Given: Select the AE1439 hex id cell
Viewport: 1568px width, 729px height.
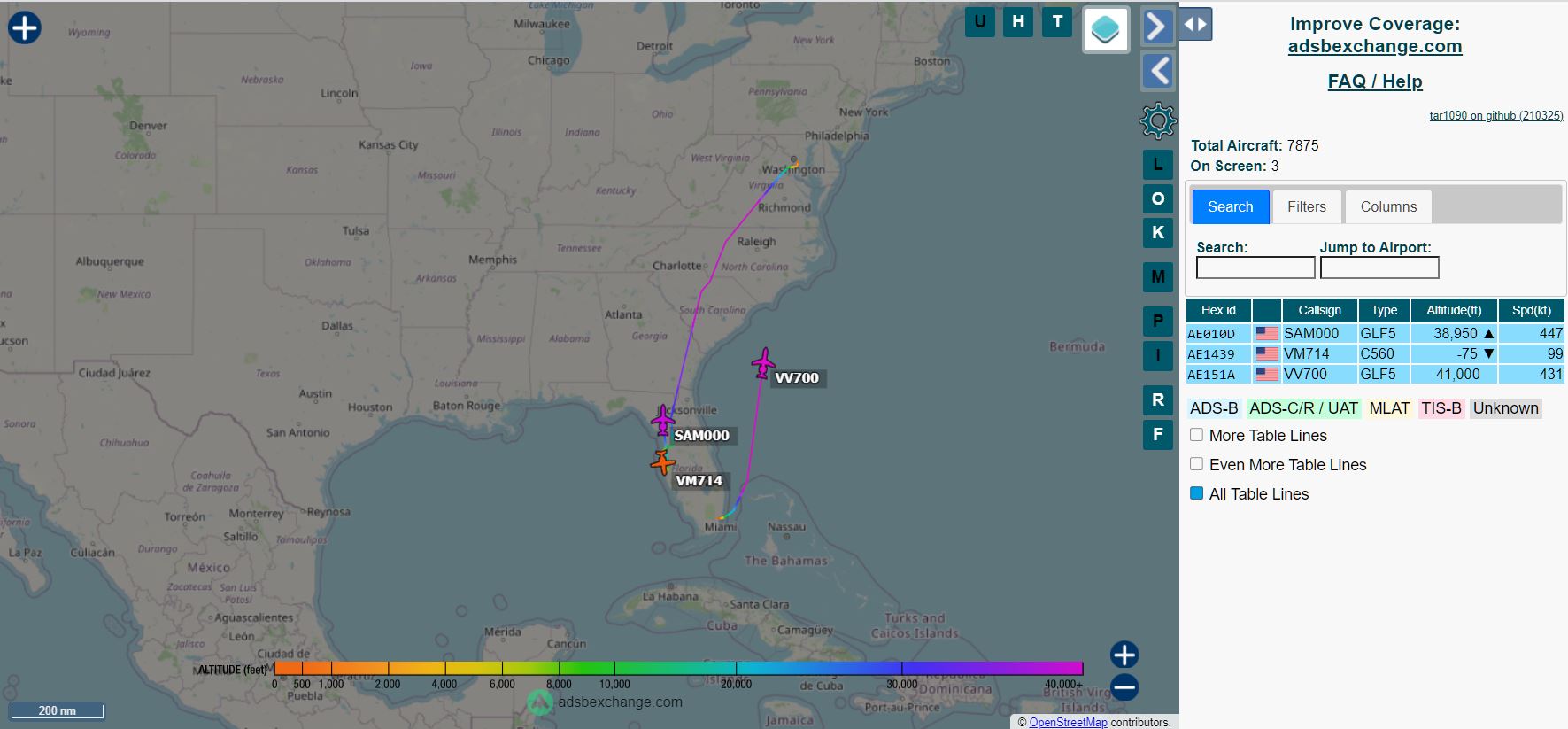Looking at the screenshot, I should (x=1218, y=353).
